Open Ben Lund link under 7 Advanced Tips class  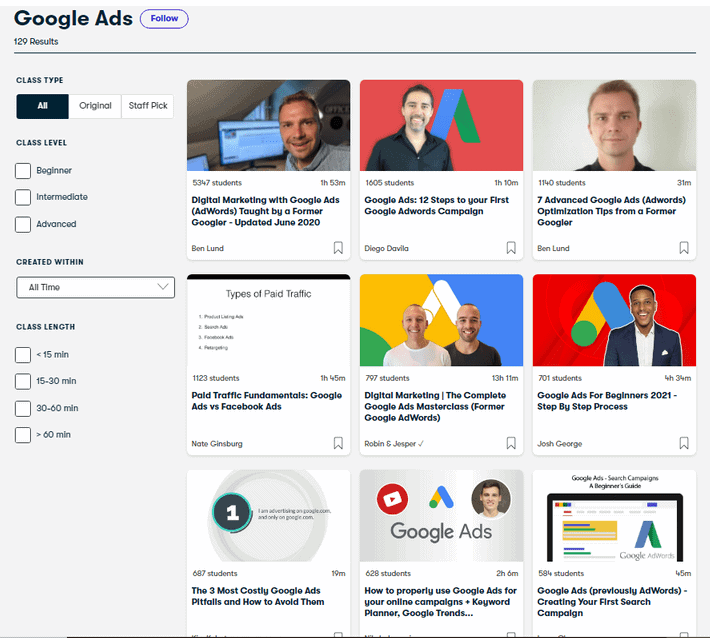pos(553,248)
